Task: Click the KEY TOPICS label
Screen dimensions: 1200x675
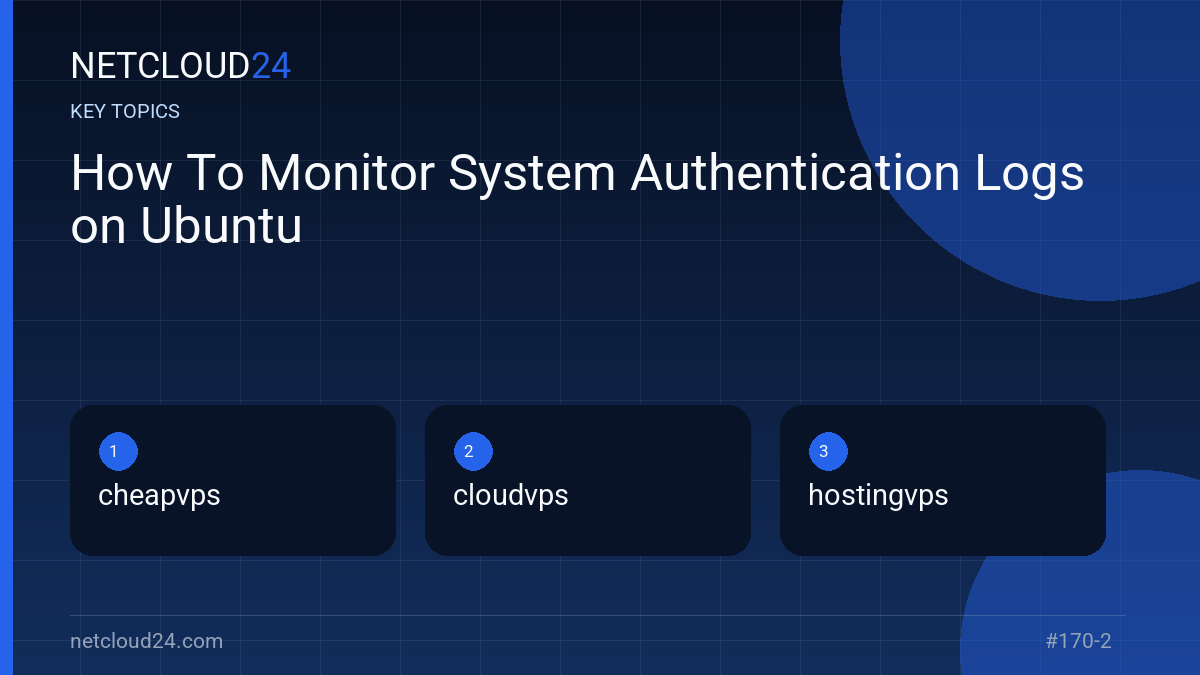Action: tap(125, 112)
